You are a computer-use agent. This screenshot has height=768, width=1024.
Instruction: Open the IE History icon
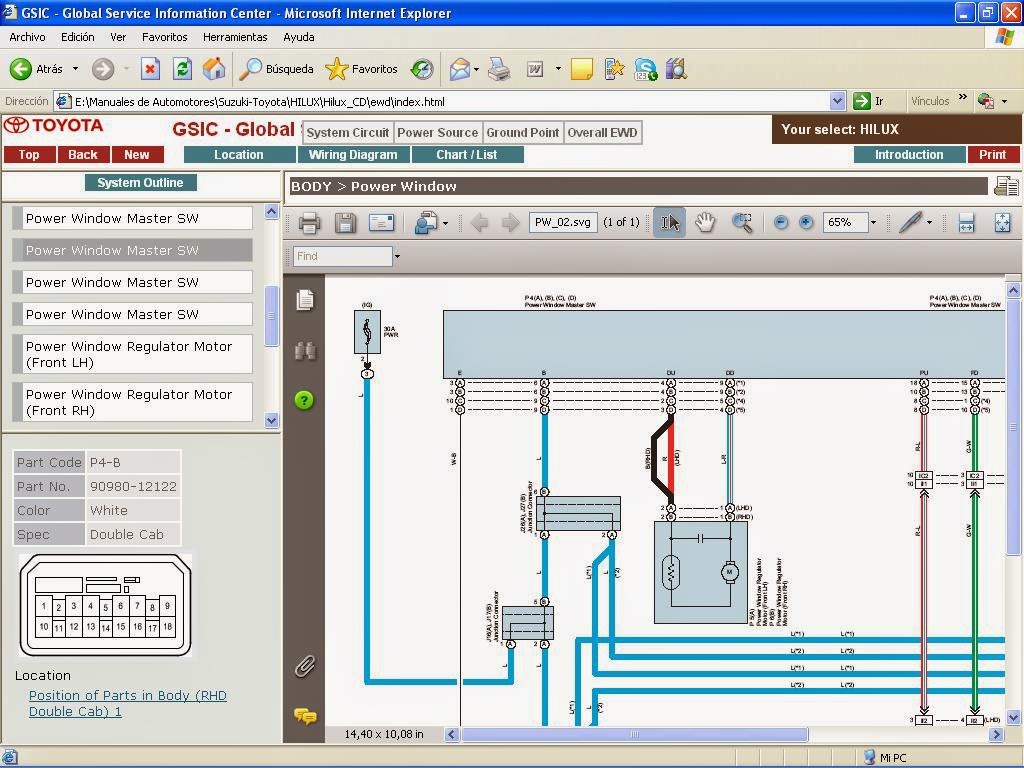point(422,69)
